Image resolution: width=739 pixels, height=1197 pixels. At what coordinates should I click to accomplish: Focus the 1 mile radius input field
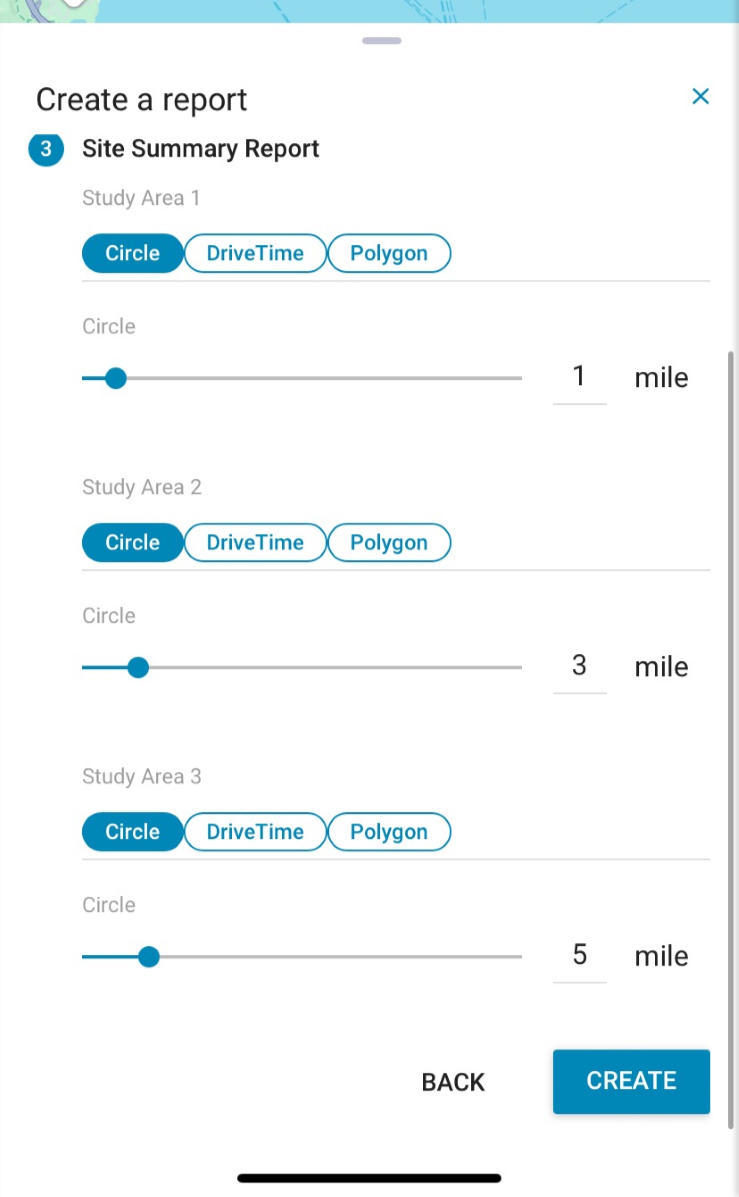click(x=579, y=377)
